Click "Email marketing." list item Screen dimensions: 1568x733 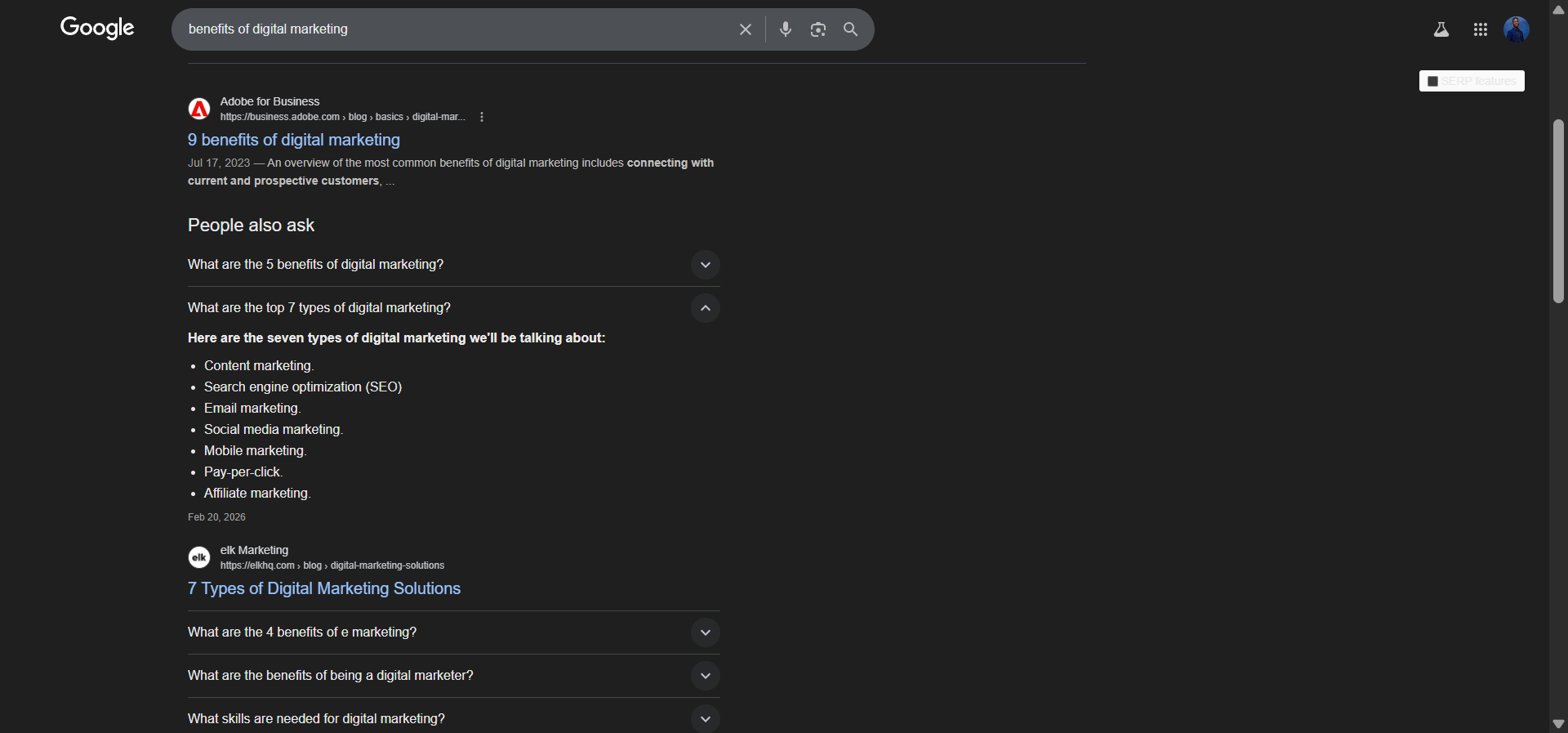click(x=252, y=409)
